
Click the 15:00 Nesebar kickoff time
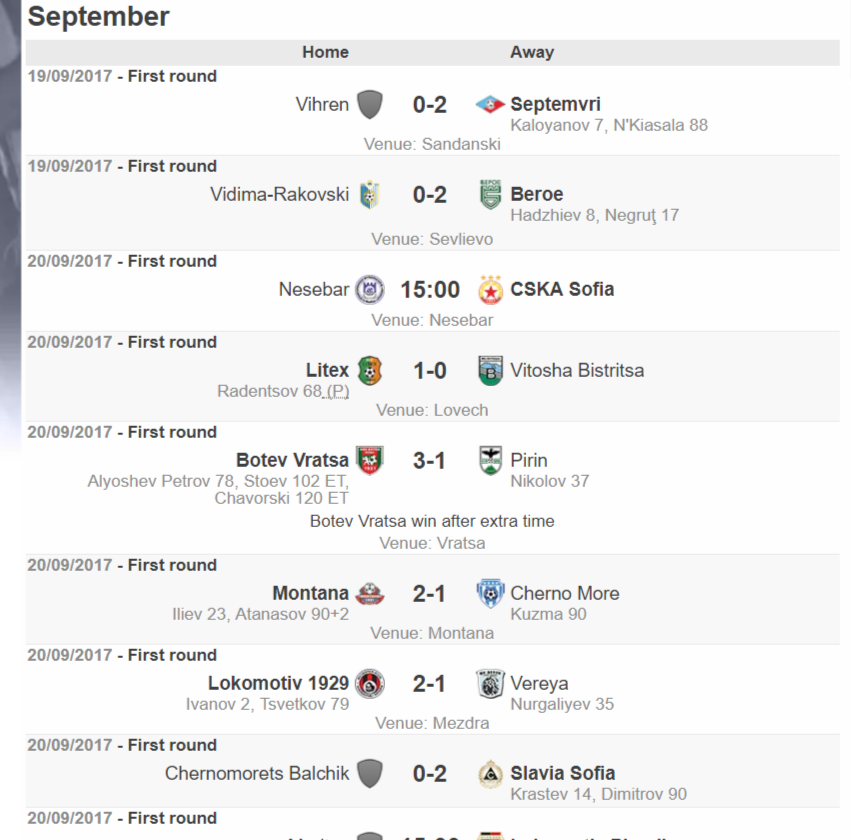430,290
